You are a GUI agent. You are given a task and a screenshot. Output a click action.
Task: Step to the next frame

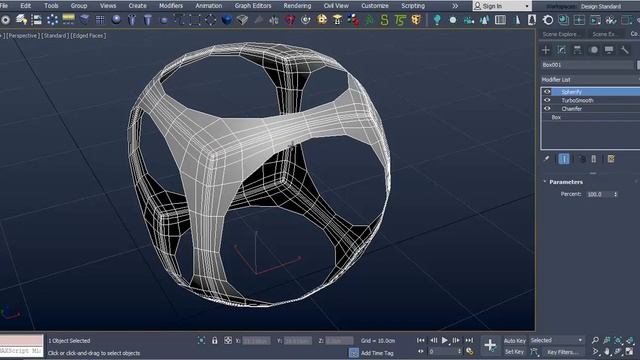[456, 340]
